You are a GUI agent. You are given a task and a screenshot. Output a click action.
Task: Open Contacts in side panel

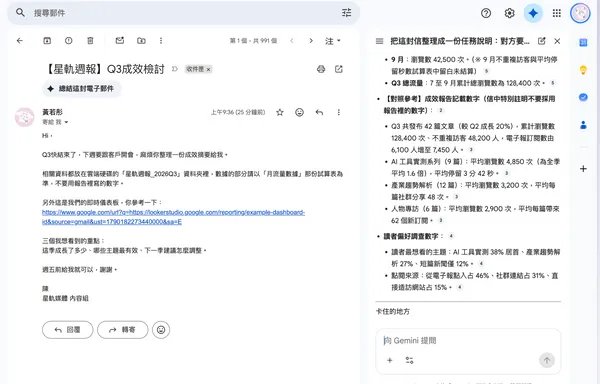click(x=583, y=125)
